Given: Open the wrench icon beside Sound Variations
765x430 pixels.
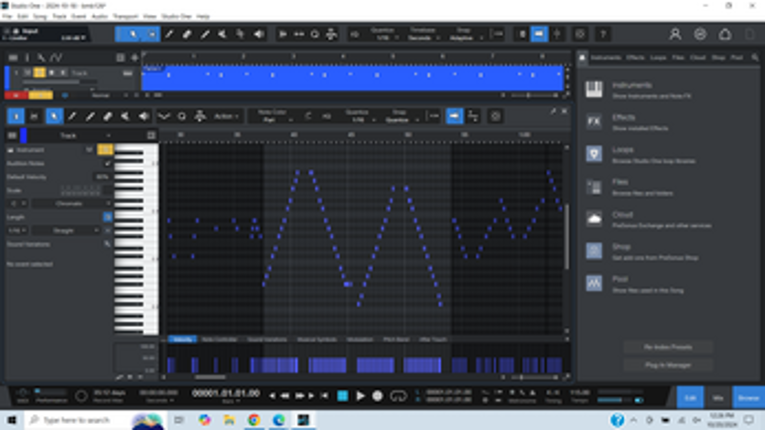Looking at the screenshot, I should click(107, 244).
